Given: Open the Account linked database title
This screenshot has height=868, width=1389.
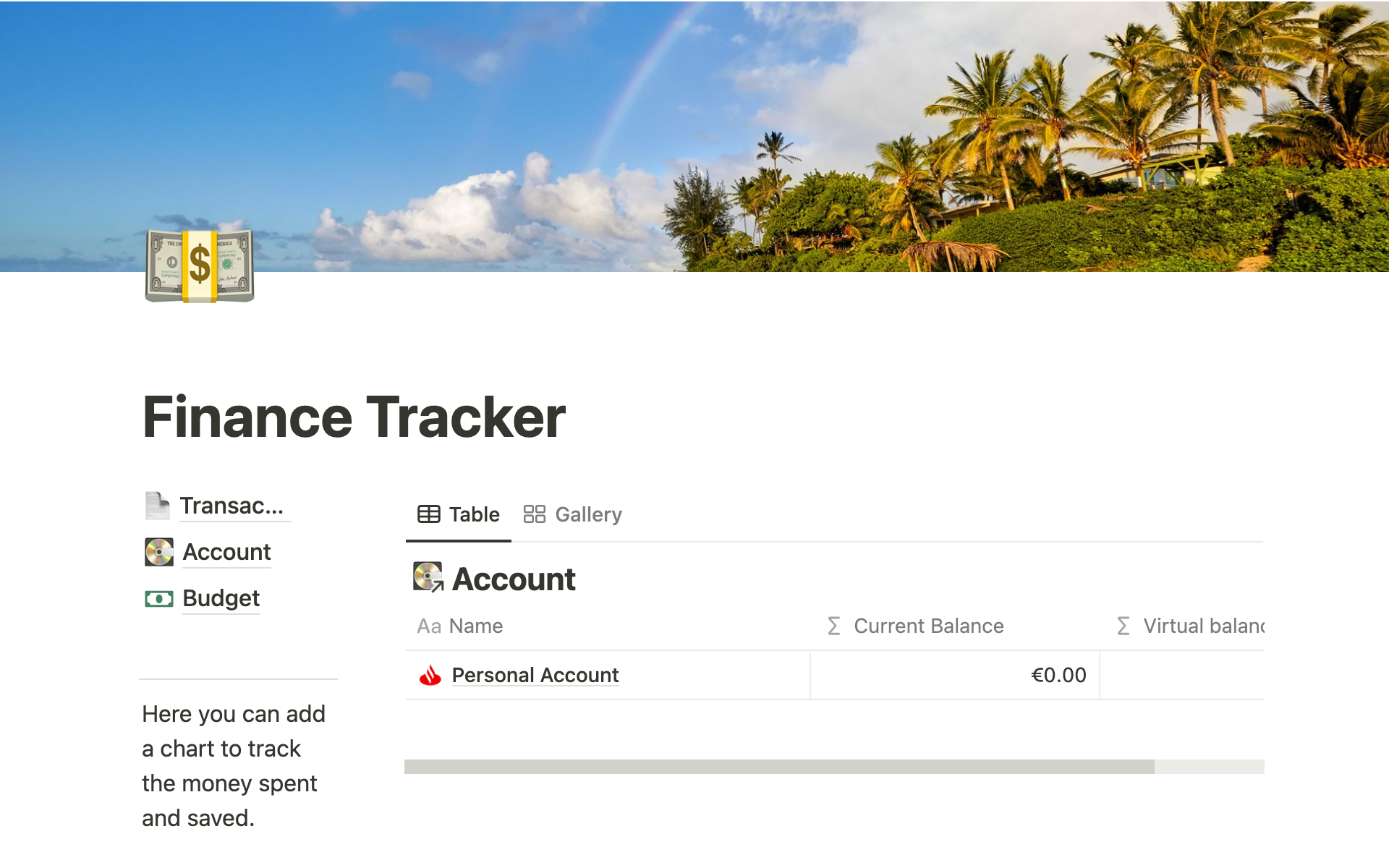Looking at the screenshot, I should pyautogui.click(x=514, y=579).
